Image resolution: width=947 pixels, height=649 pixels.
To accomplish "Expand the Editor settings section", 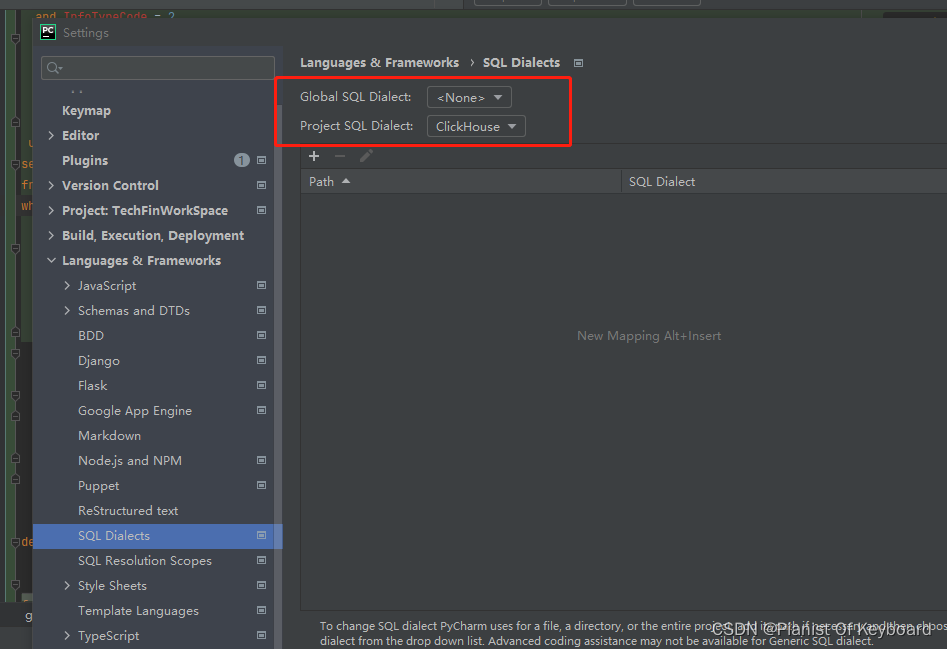I will coord(51,135).
